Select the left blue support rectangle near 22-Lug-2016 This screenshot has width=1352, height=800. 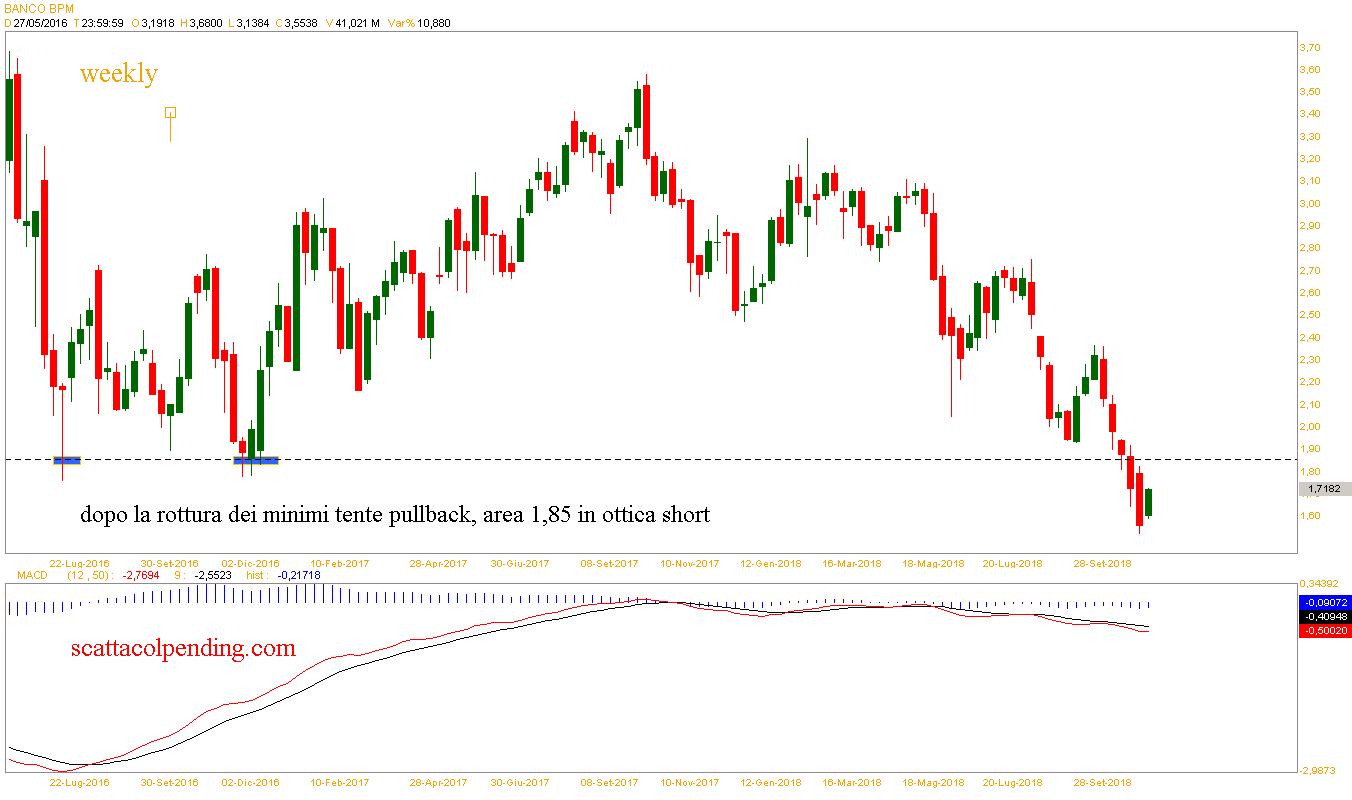[67, 460]
